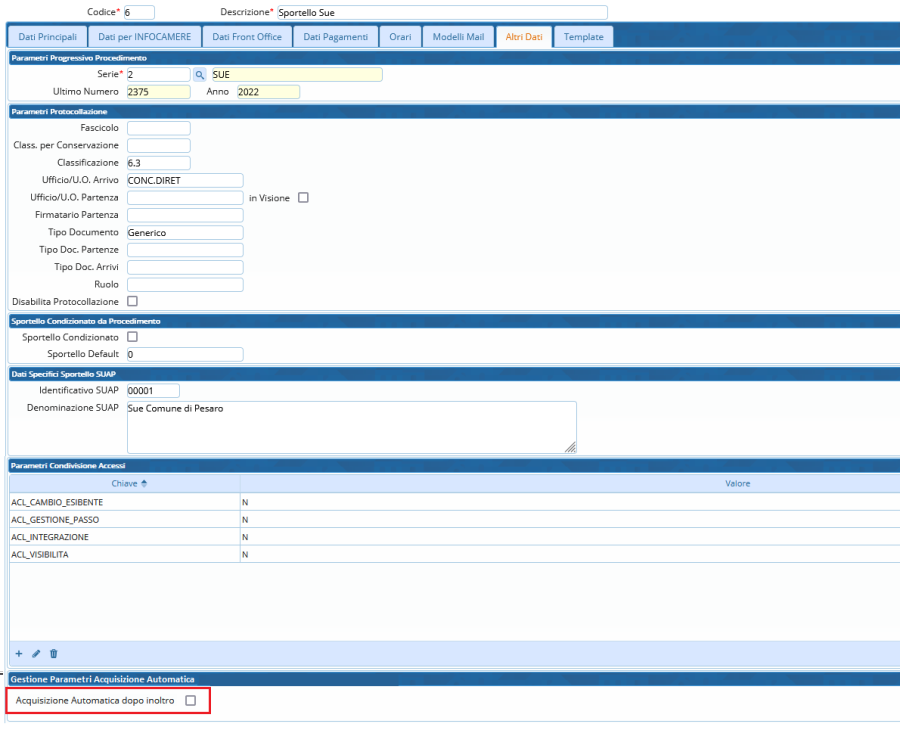Open the Orari tab
This screenshot has height=730, width=900.
click(400, 37)
